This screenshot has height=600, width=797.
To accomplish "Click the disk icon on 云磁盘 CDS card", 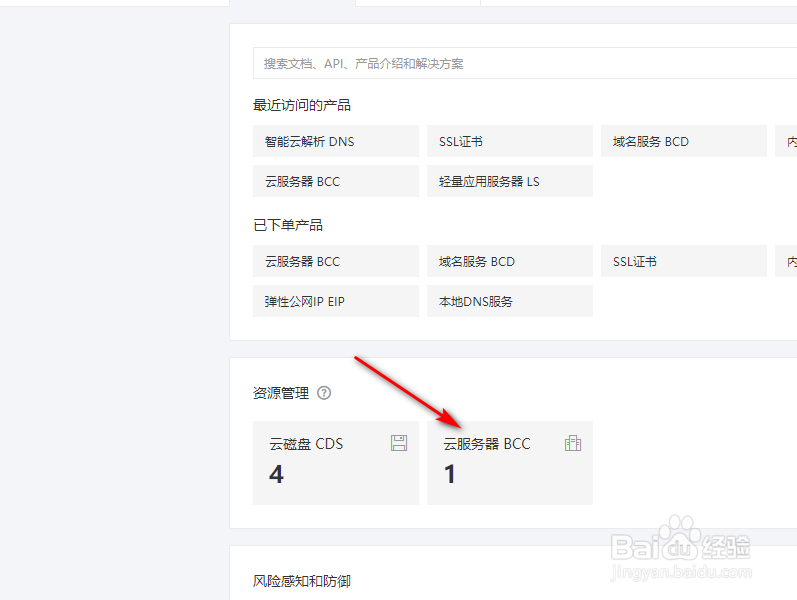I will click(x=399, y=443).
